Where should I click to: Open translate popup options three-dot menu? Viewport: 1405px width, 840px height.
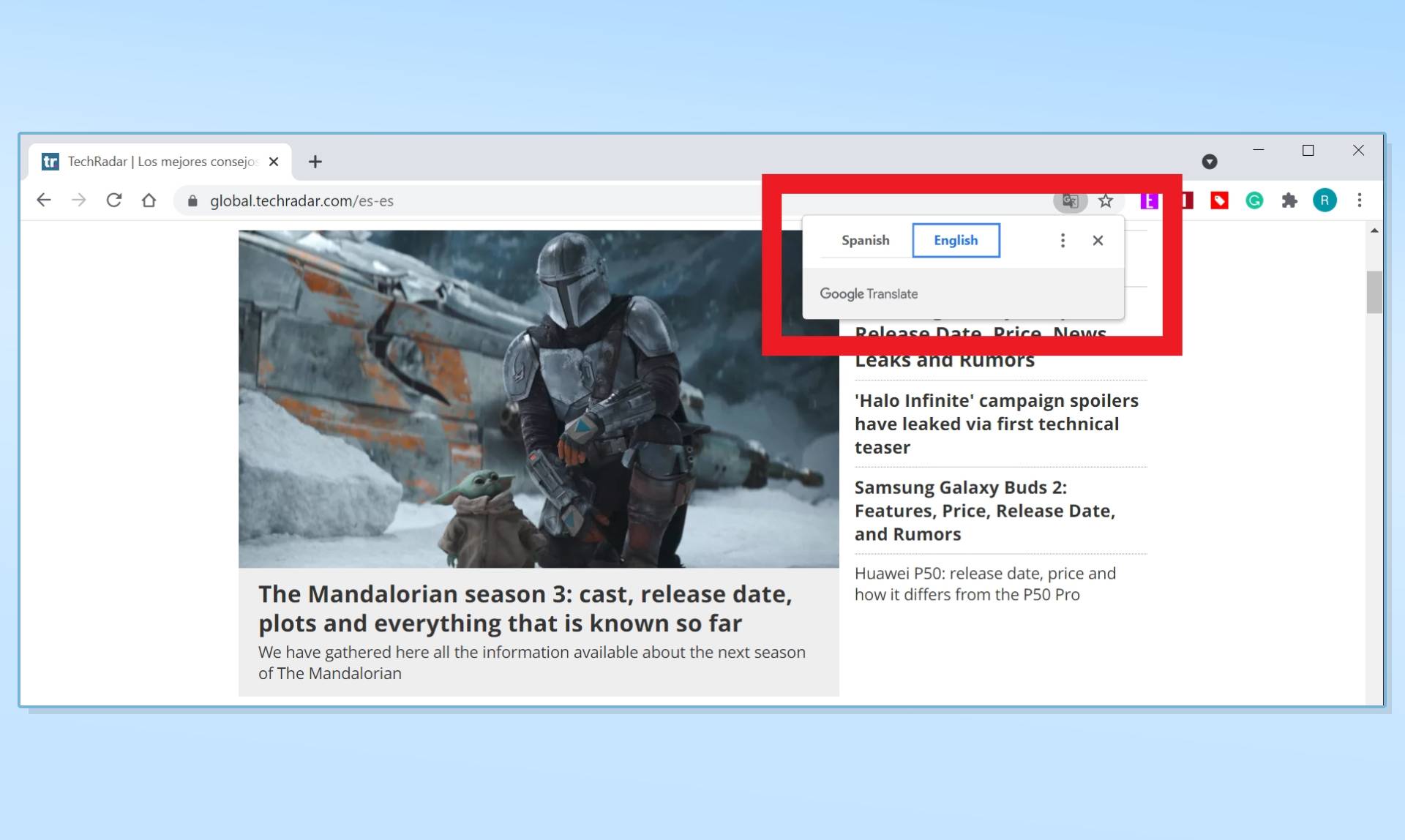click(x=1063, y=240)
